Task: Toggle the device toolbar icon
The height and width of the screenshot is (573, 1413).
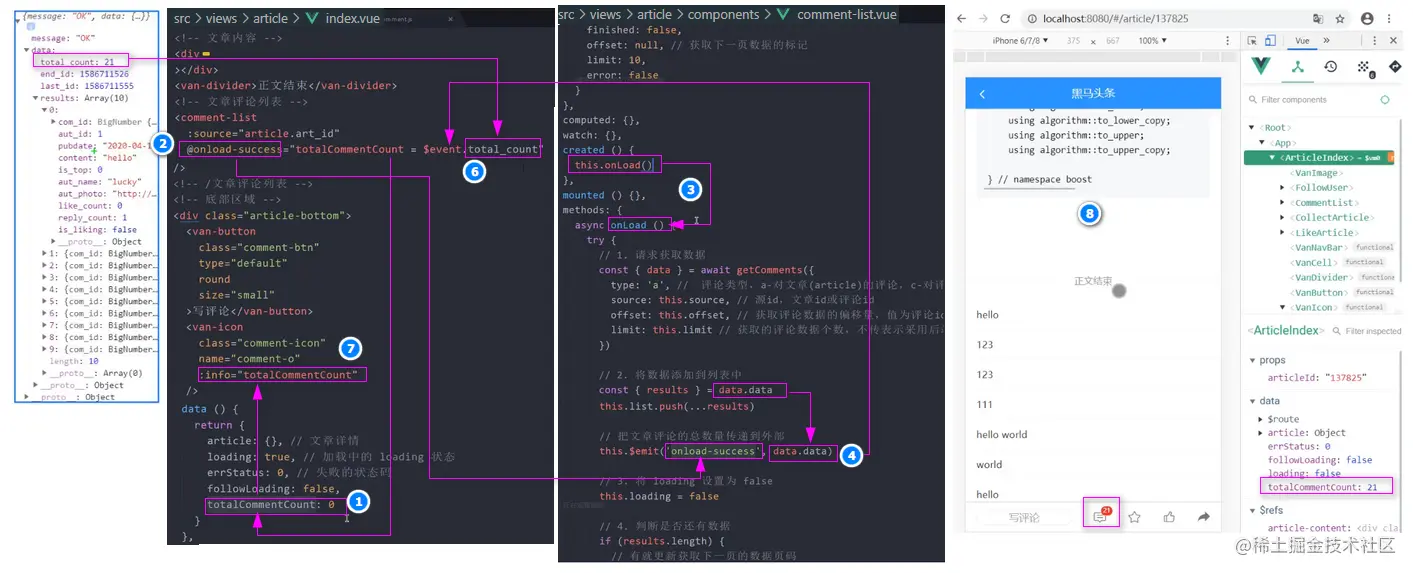Action: pyautogui.click(x=1270, y=41)
